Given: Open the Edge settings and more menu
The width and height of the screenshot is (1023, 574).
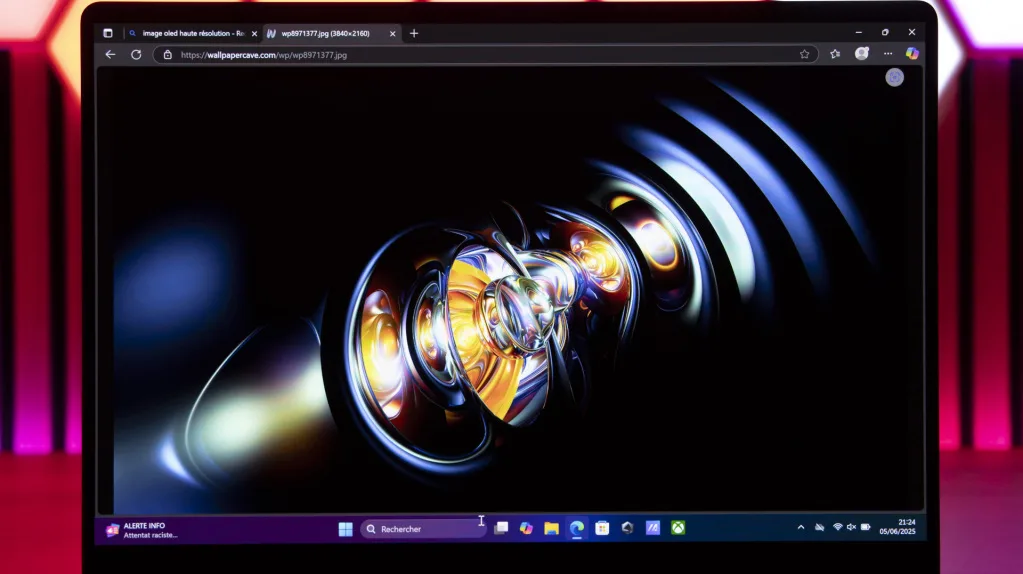Looking at the screenshot, I should 887,54.
